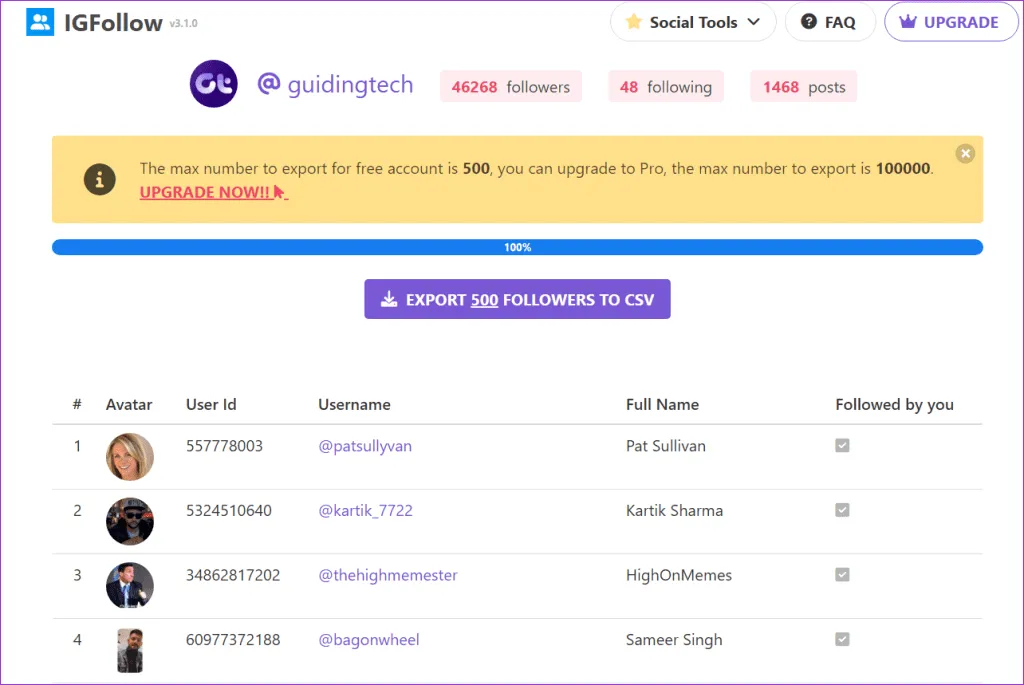Sort by the Username column header
This screenshot has width=1024, height=685.
(354, 405)
